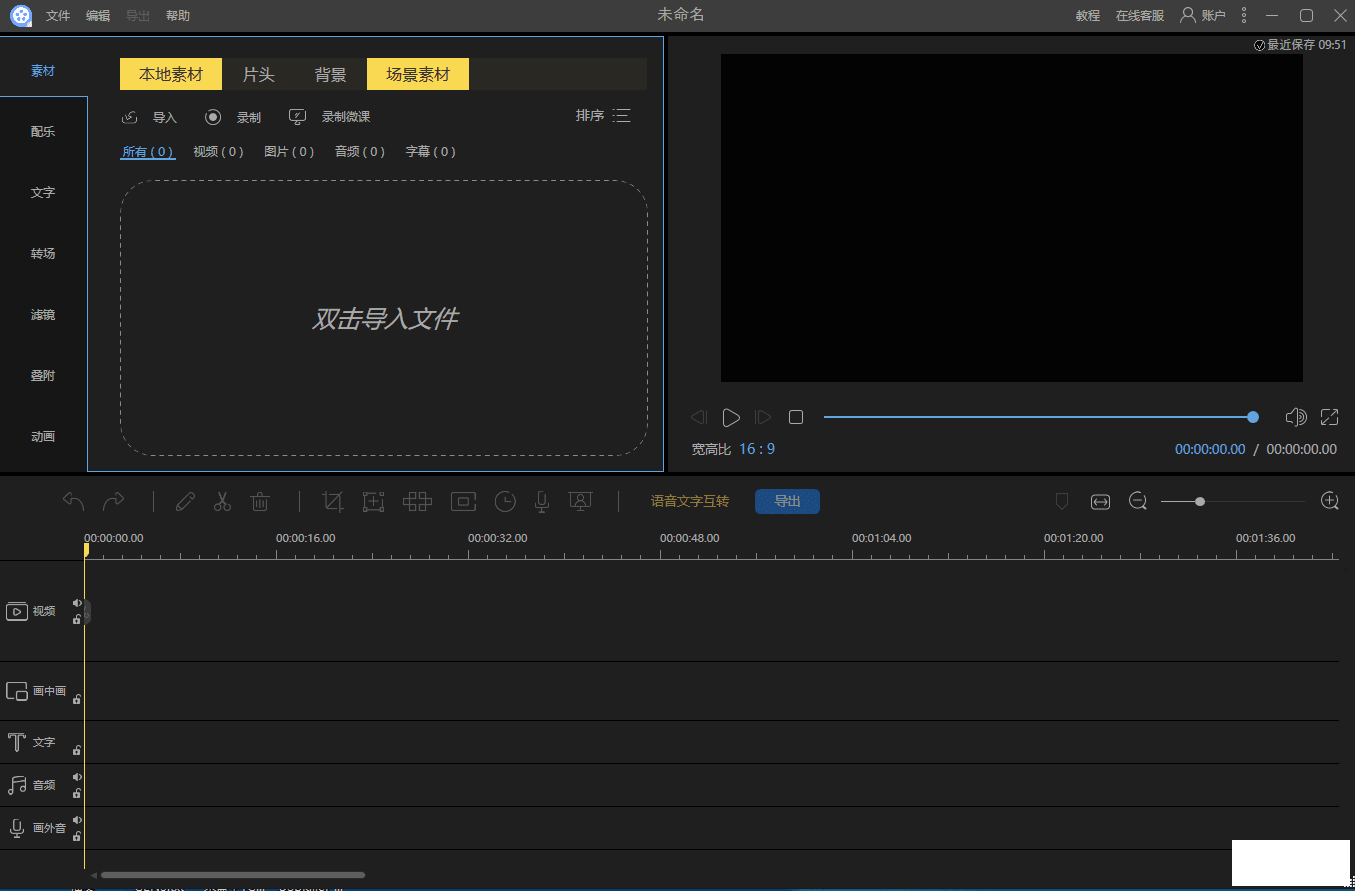Open the 动画 sidebar section
Screen dimensions: 1355x891
pos(43,437)
